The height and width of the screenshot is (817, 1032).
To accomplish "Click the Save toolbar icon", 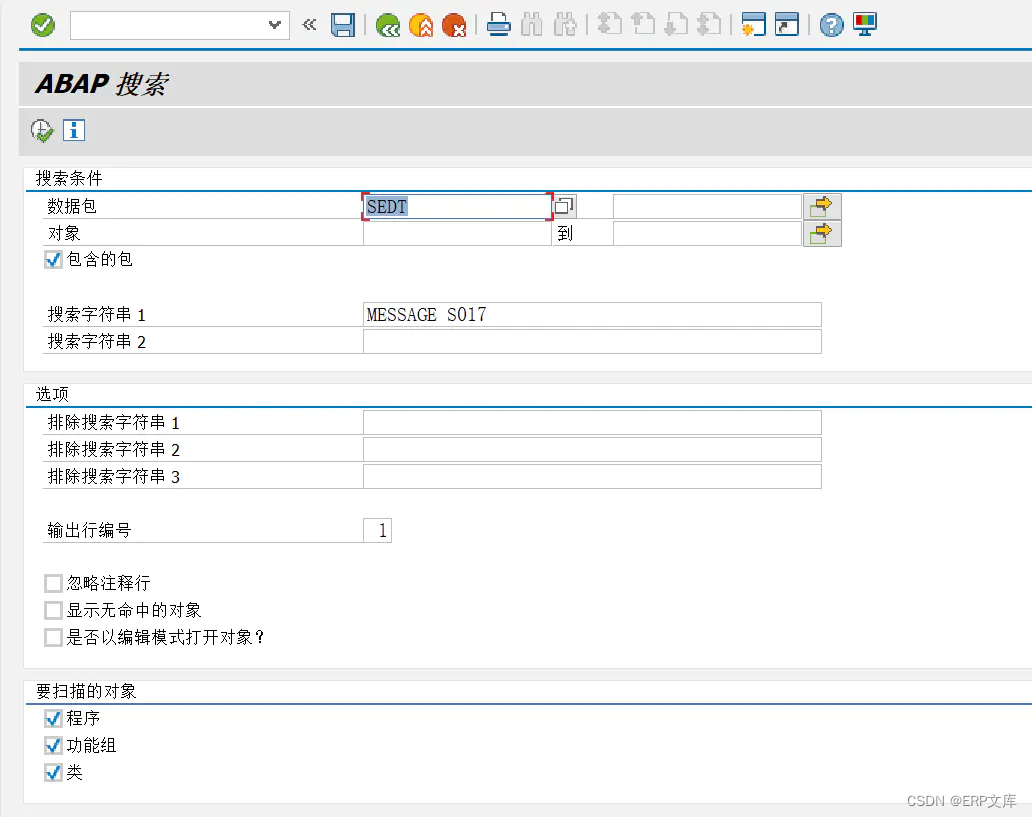I will (x=343, y=25).
